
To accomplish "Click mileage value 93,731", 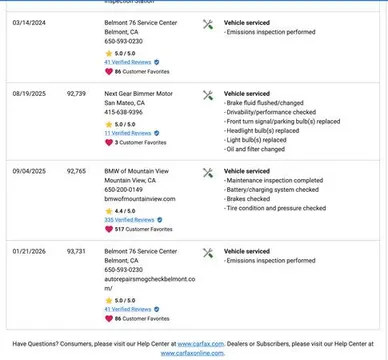I will [76, 251].
